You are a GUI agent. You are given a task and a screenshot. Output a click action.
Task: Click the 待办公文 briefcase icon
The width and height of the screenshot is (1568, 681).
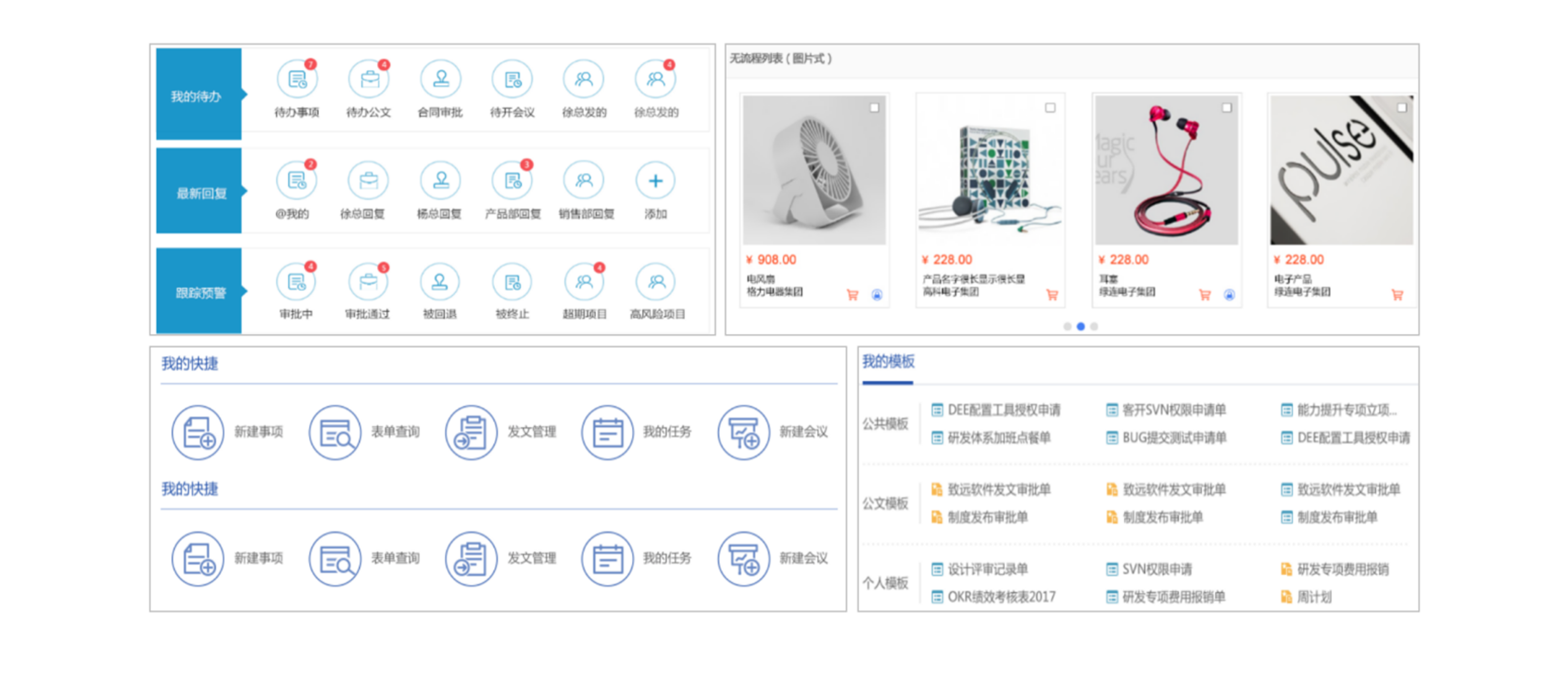pyautogui.click(x=368, y=79)
